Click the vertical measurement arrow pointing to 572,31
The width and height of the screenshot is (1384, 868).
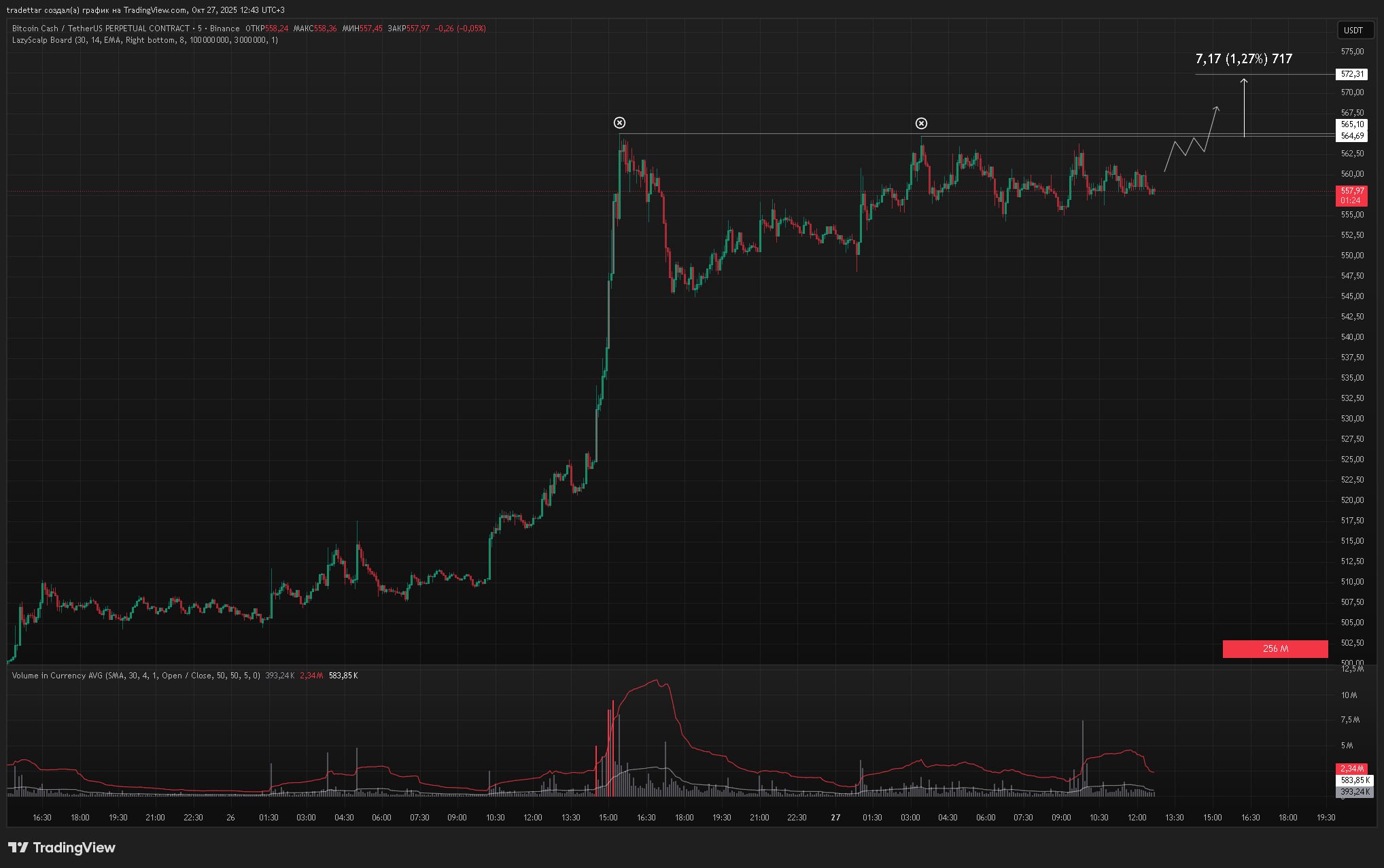[1244, 109]
